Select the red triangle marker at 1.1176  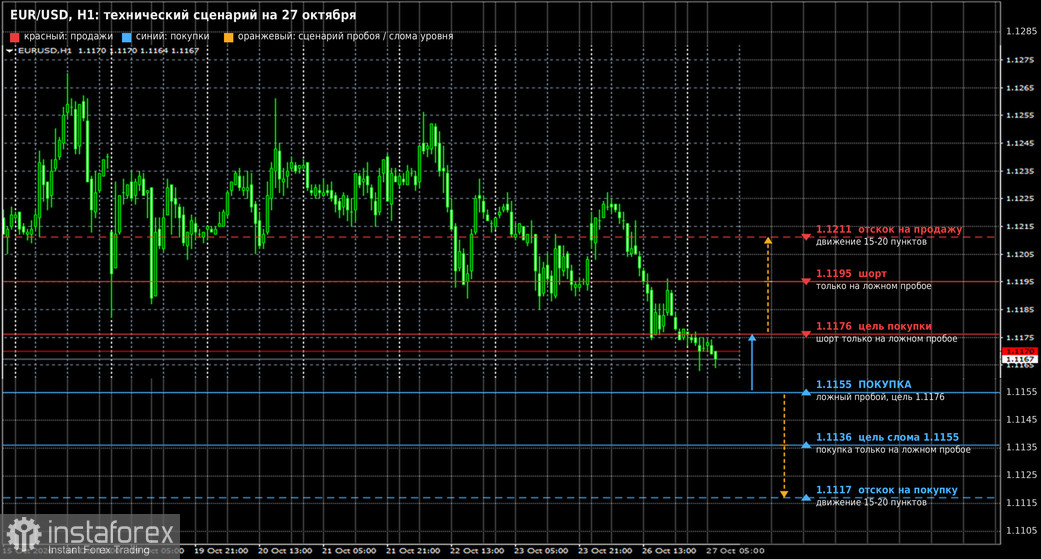coord(806,334)
